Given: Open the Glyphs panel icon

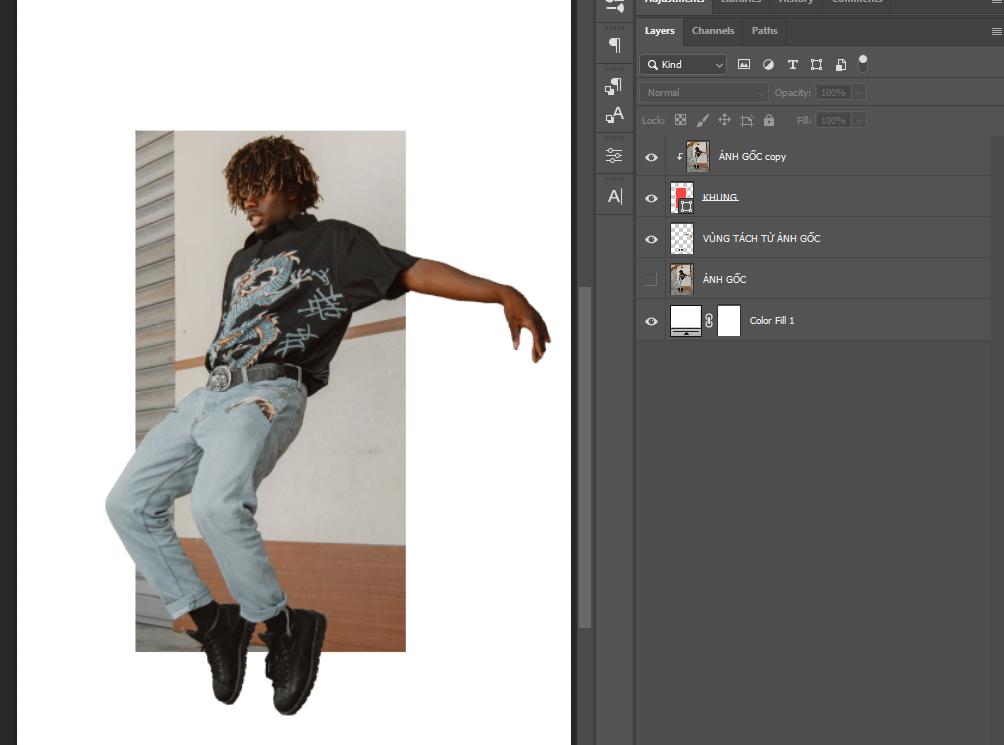Looking at the screenshot, I should pyautogui.click(x=614, y=197).
